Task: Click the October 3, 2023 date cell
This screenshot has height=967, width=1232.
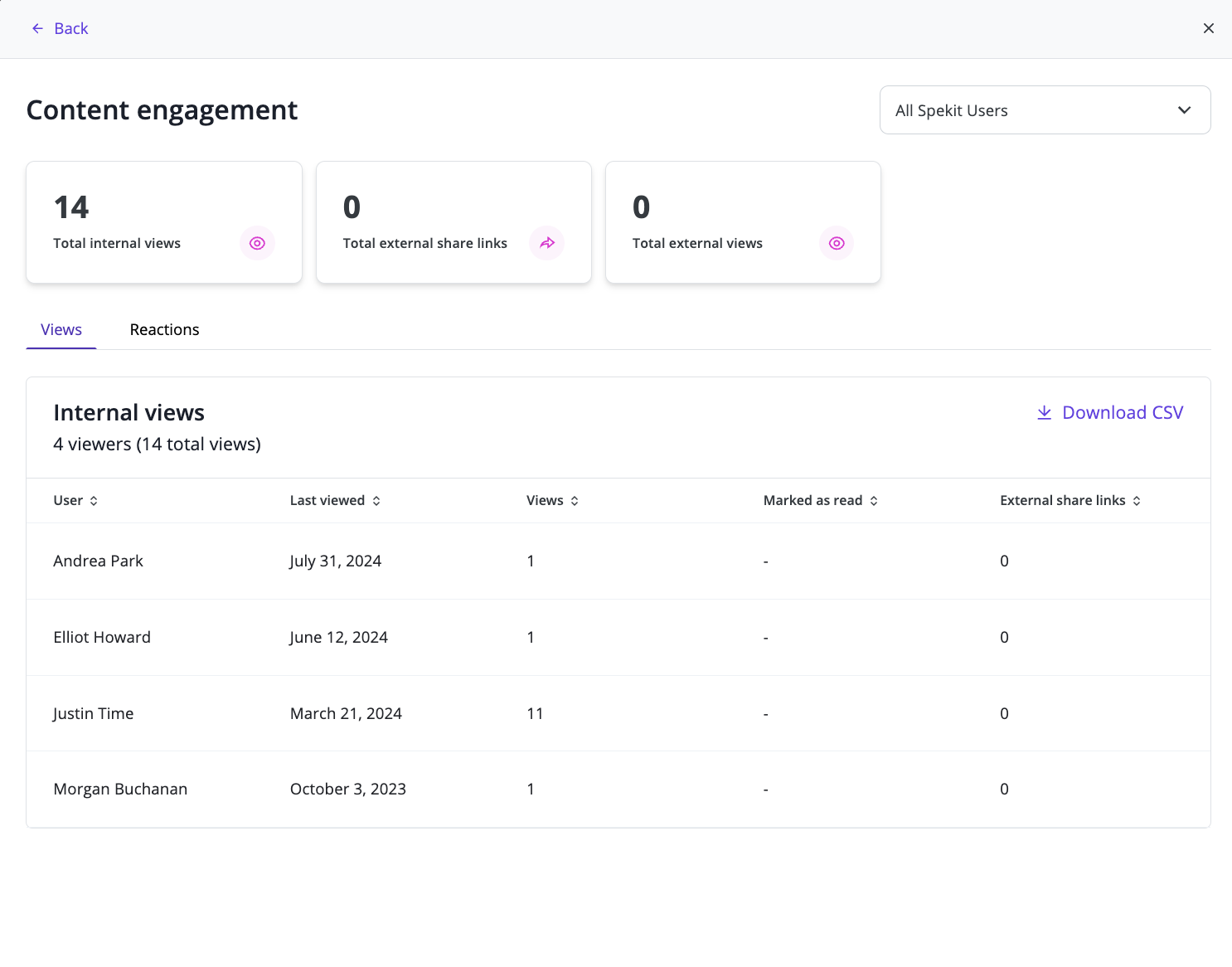Action: (x=348, y=790)
